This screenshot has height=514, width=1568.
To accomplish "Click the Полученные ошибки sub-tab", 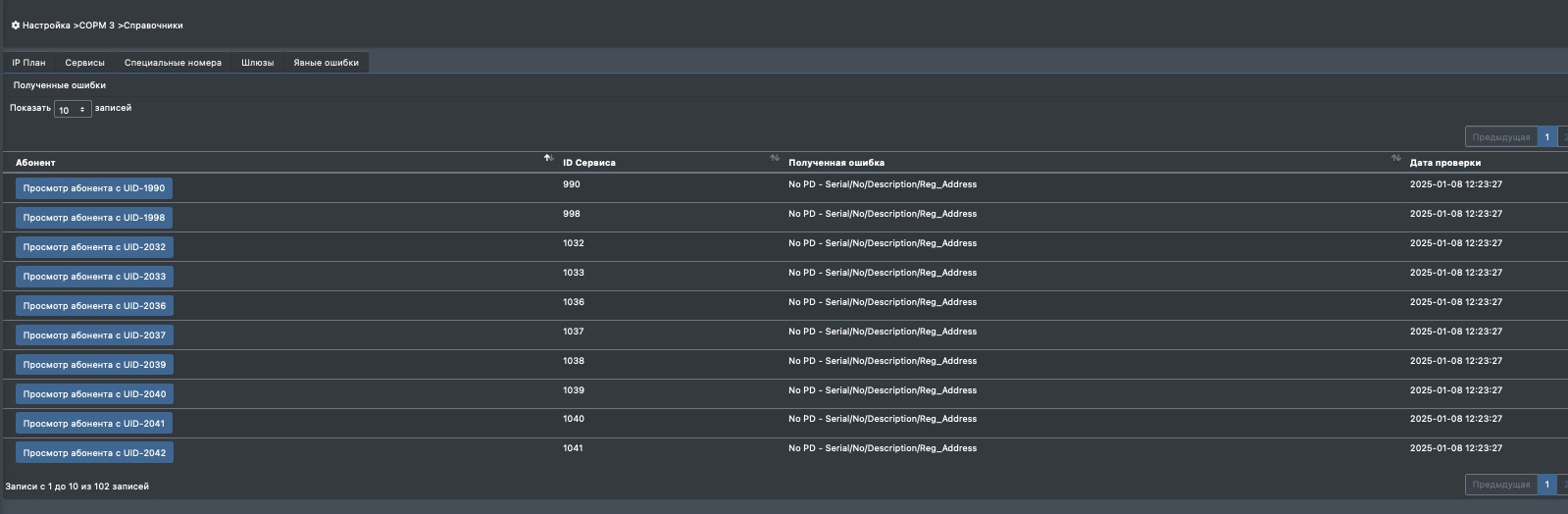I will point(60,85).
